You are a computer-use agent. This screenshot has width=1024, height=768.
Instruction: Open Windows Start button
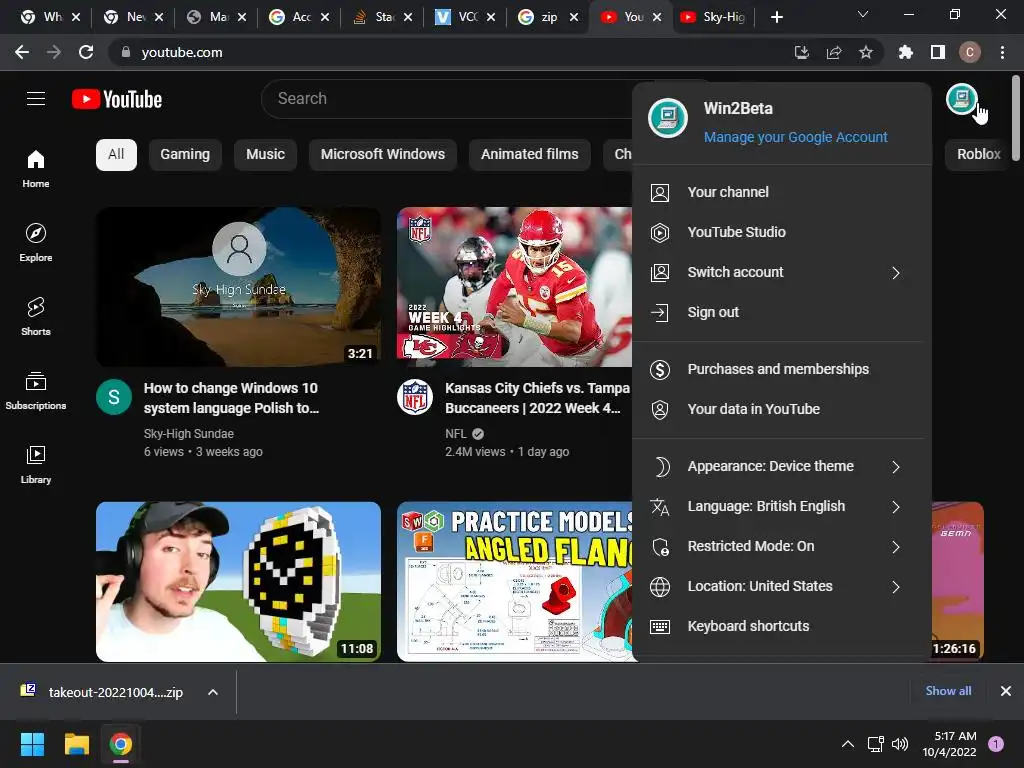click(x=32, y=744)
